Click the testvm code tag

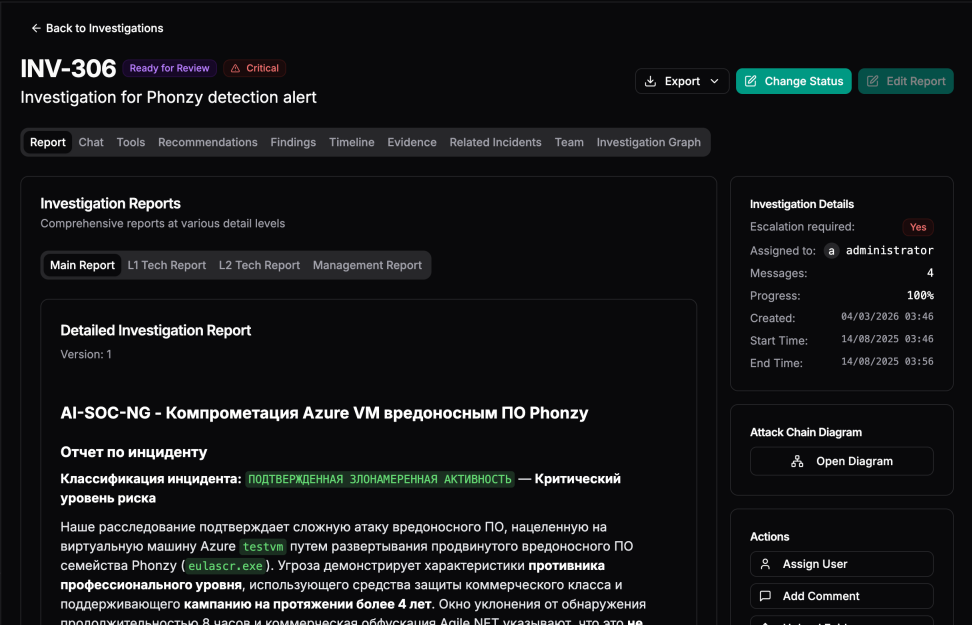pos(263,546)
